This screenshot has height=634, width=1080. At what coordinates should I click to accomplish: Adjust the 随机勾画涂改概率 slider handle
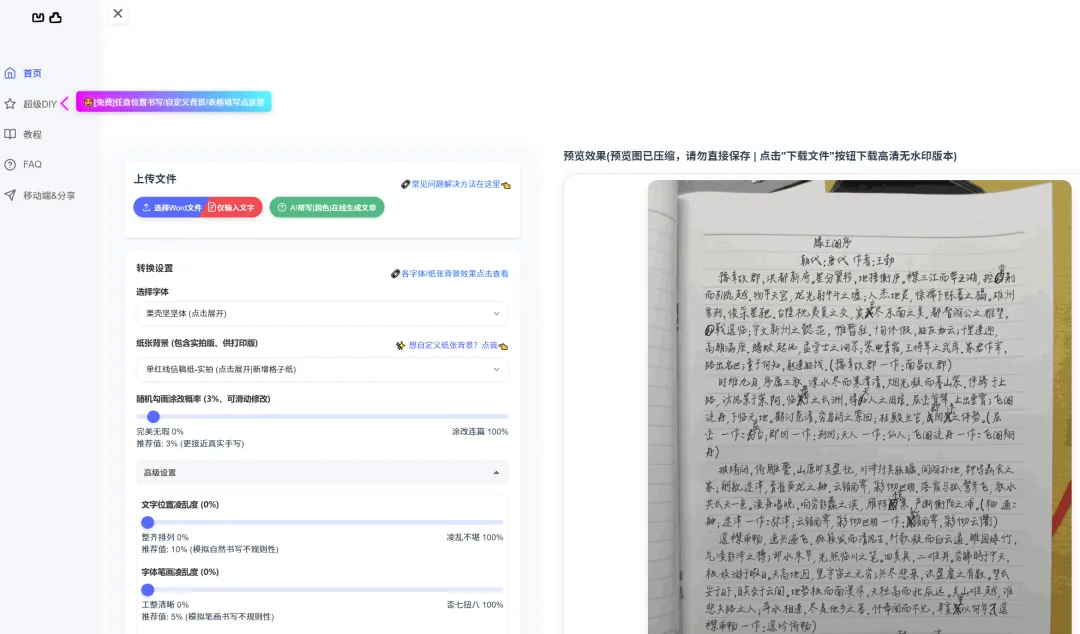[x=154, y=416]
